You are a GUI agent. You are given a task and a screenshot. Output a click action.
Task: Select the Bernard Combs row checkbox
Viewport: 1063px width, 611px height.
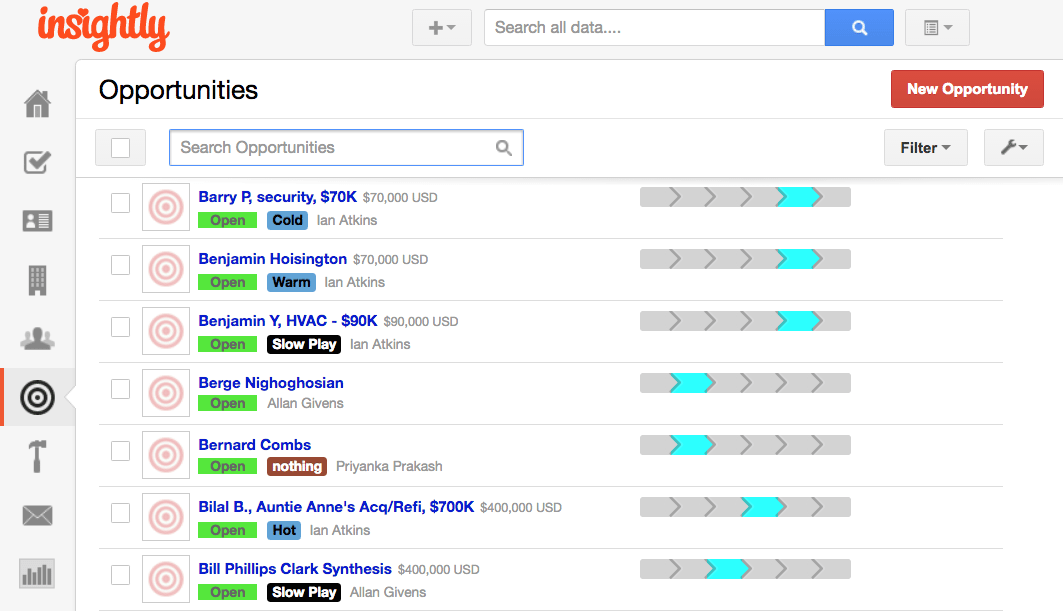coord(120,451)
